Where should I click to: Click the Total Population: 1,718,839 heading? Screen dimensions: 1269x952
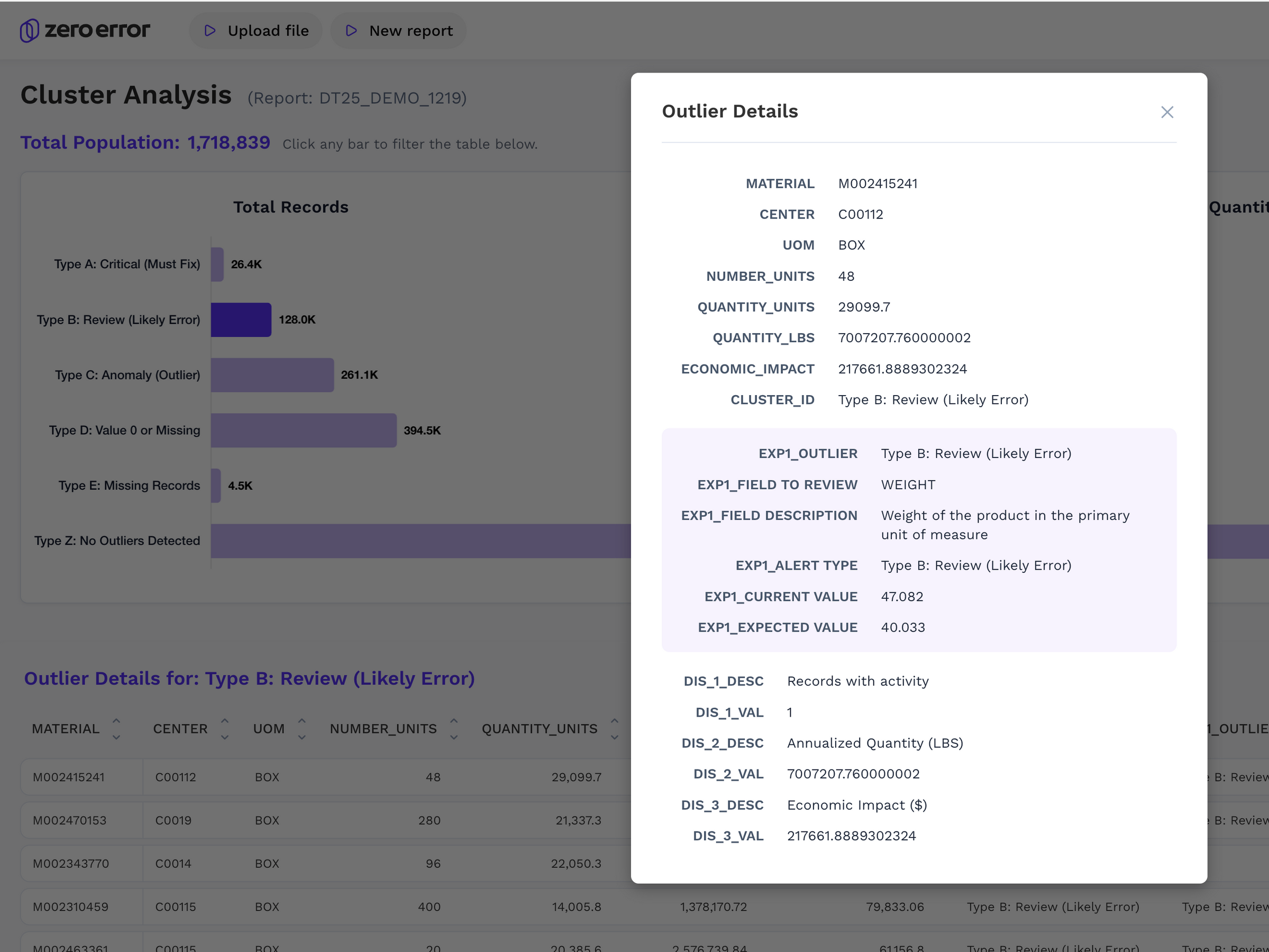(145, 142)
